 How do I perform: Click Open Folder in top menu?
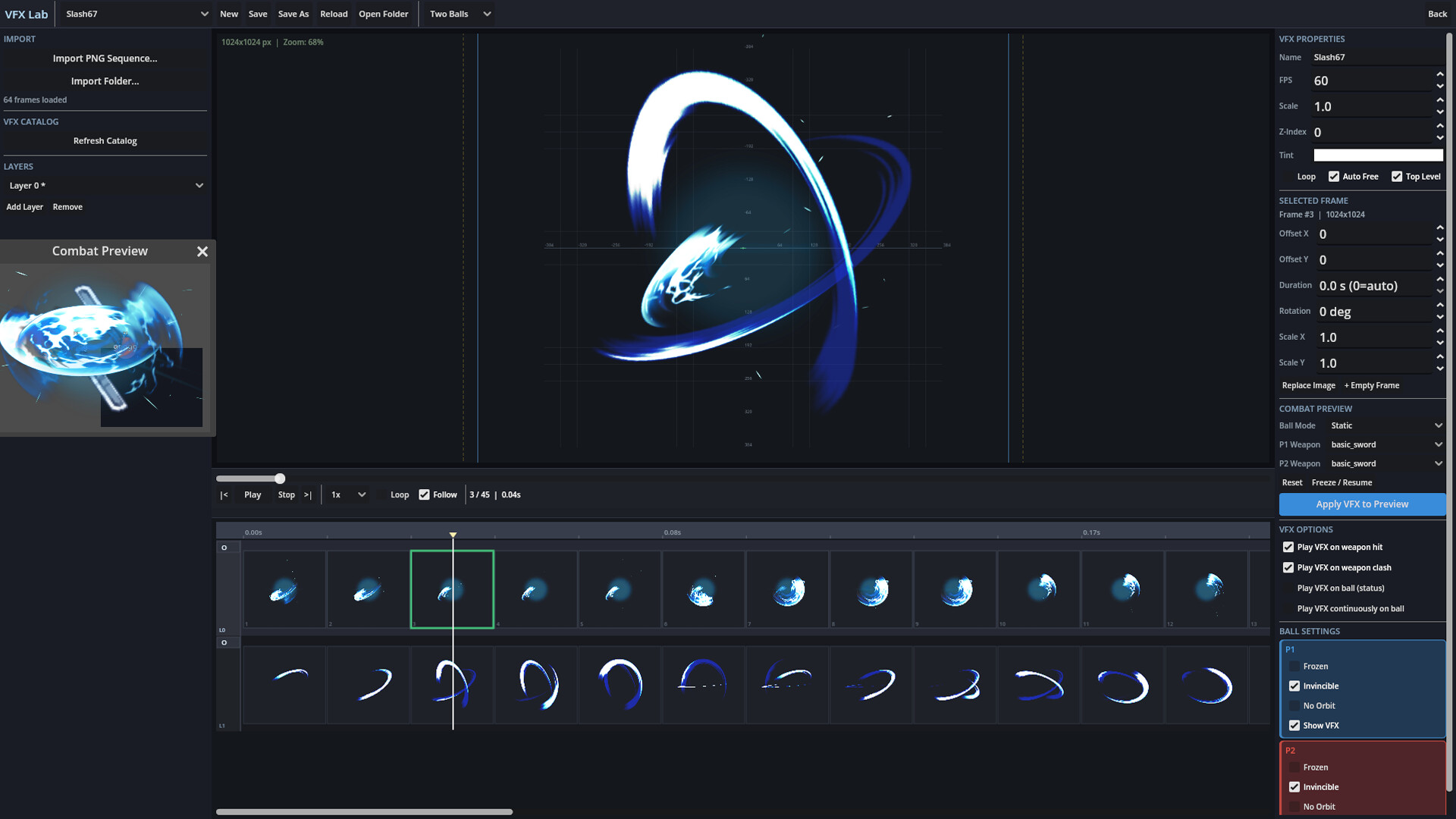pos(383,14)
